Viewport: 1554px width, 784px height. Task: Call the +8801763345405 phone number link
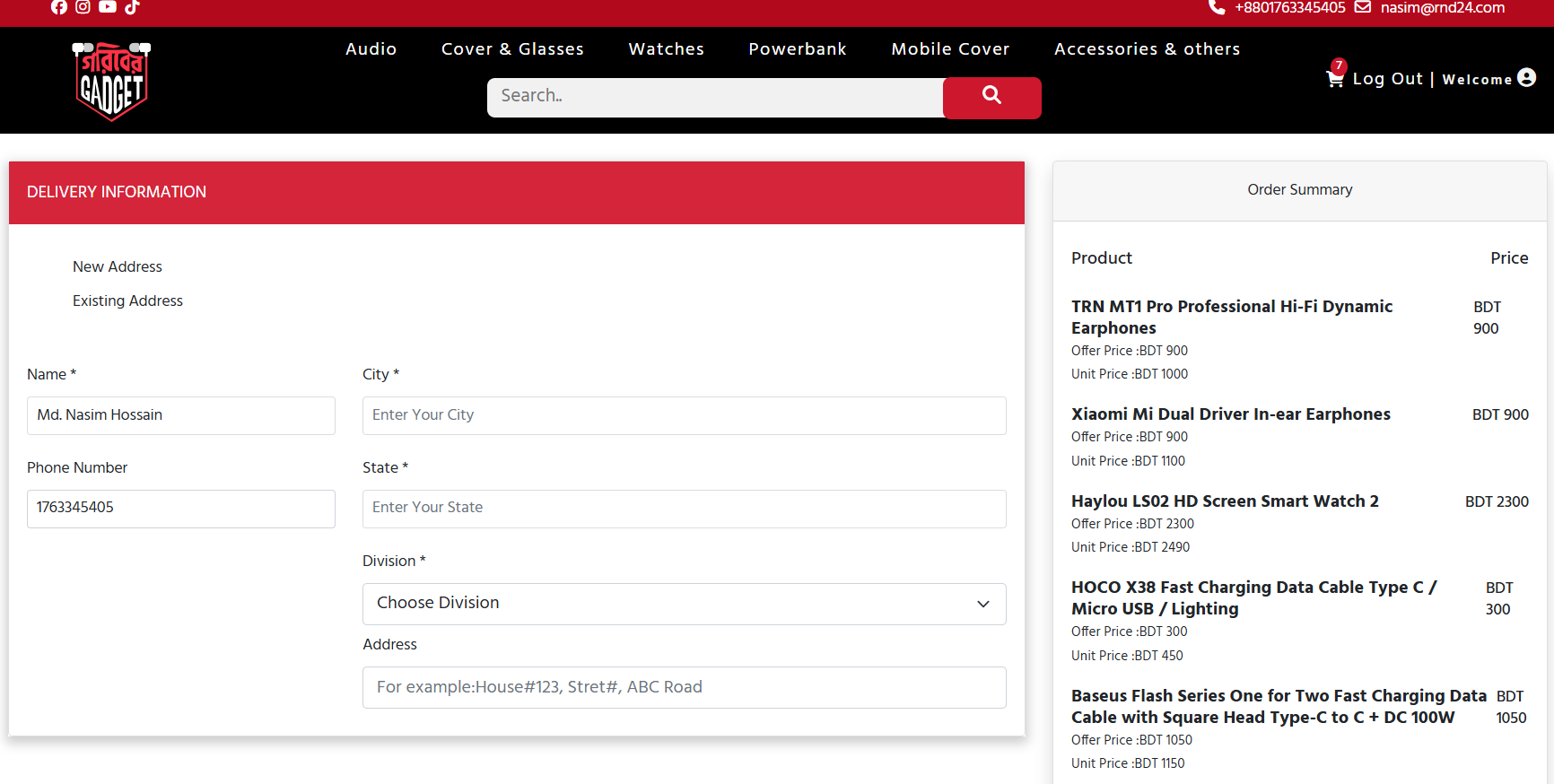[1289, 8]
